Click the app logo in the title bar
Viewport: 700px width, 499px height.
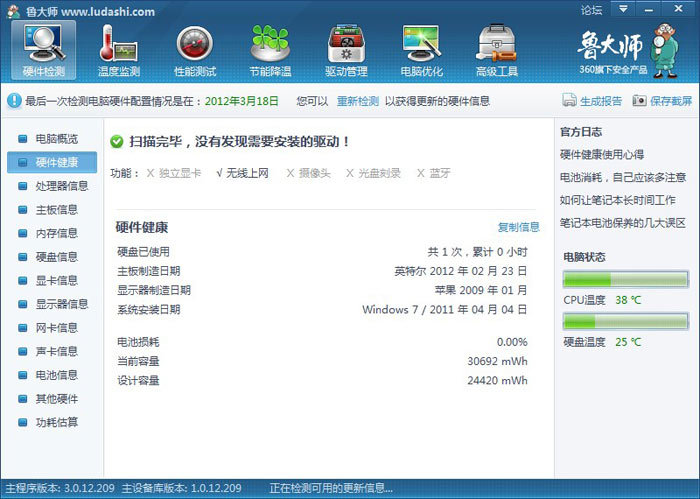coord(13,11)
